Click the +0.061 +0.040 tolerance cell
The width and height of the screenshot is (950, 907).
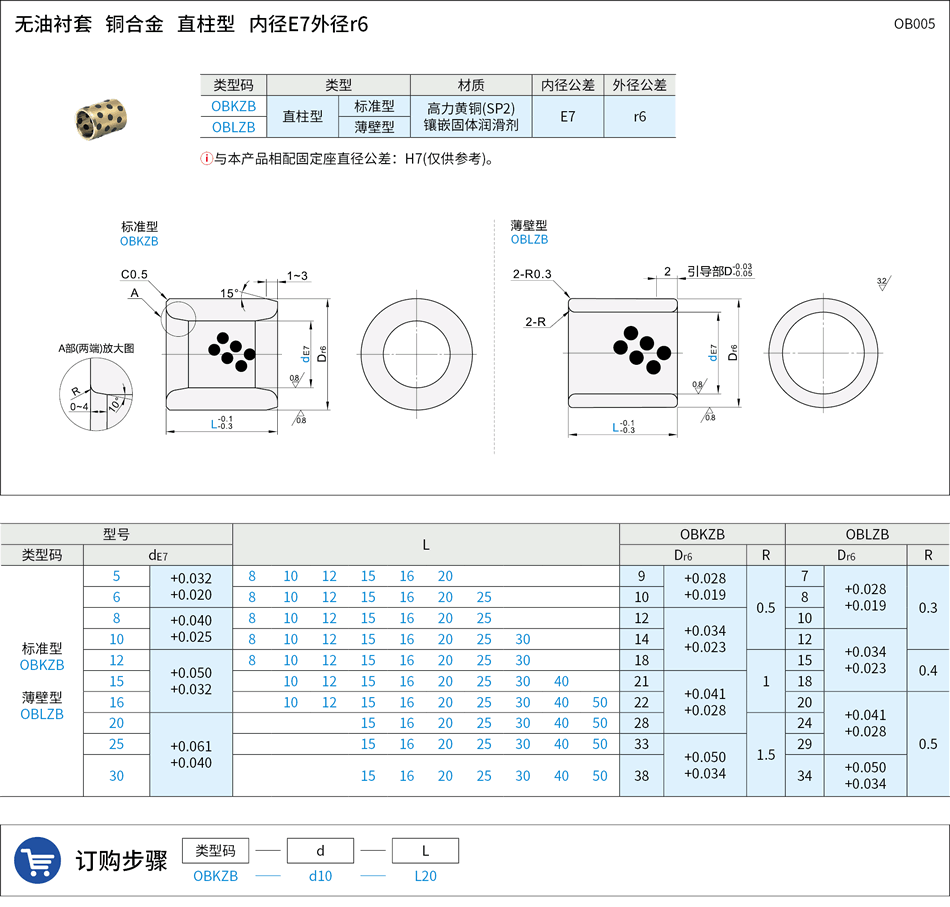point(191,754)
